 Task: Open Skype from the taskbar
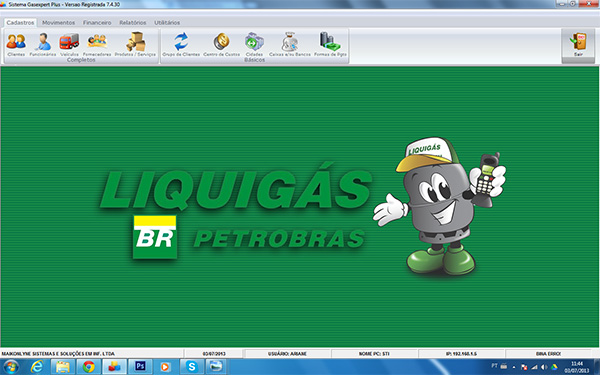tap(192, 367)
